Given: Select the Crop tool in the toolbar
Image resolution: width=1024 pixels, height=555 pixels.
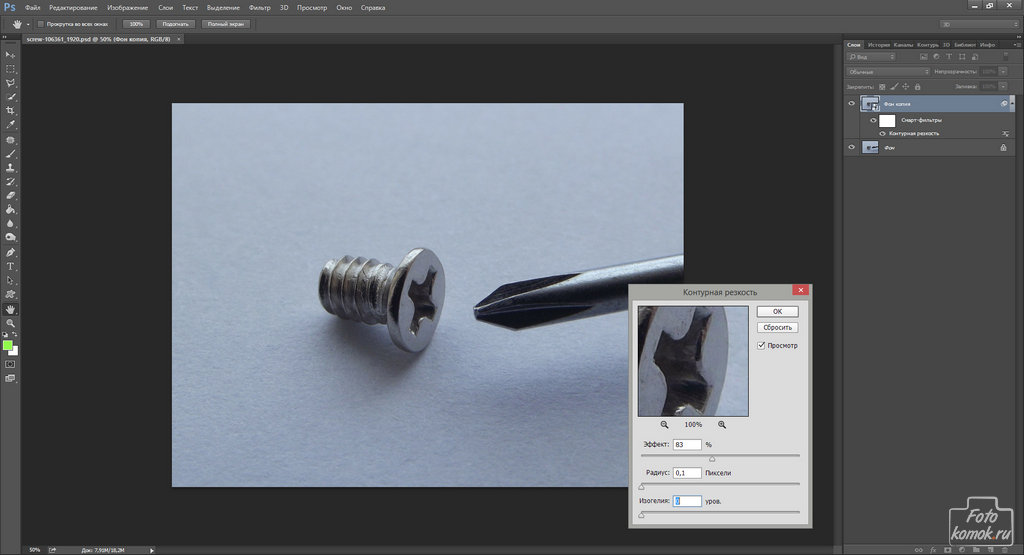Looking at the screenshot, I should 10,111.
